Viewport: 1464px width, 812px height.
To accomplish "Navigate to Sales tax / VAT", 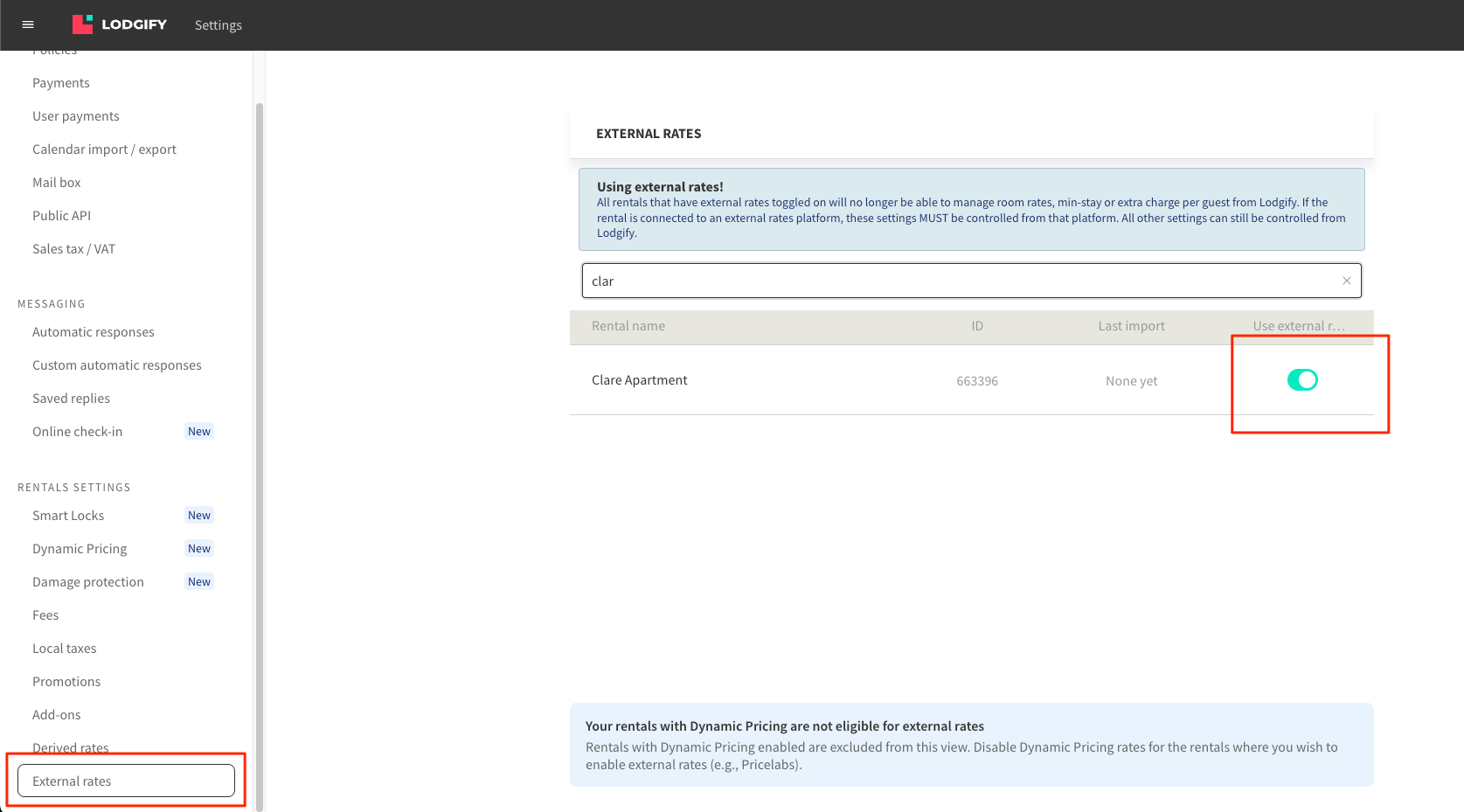I will (x=73, y=249).
